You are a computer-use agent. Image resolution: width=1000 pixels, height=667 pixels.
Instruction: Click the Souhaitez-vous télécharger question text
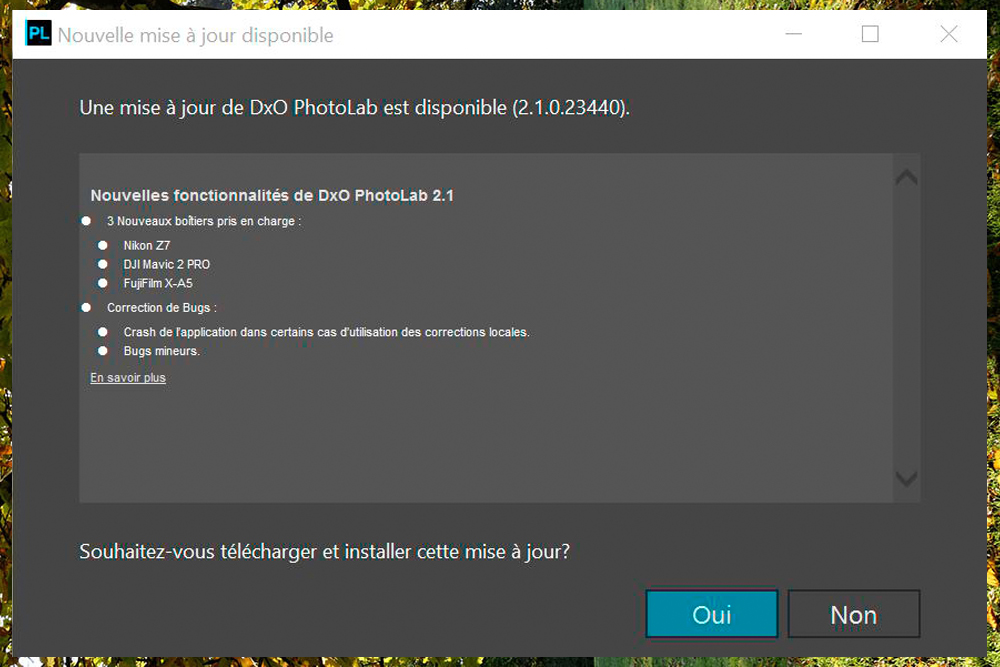324,552
